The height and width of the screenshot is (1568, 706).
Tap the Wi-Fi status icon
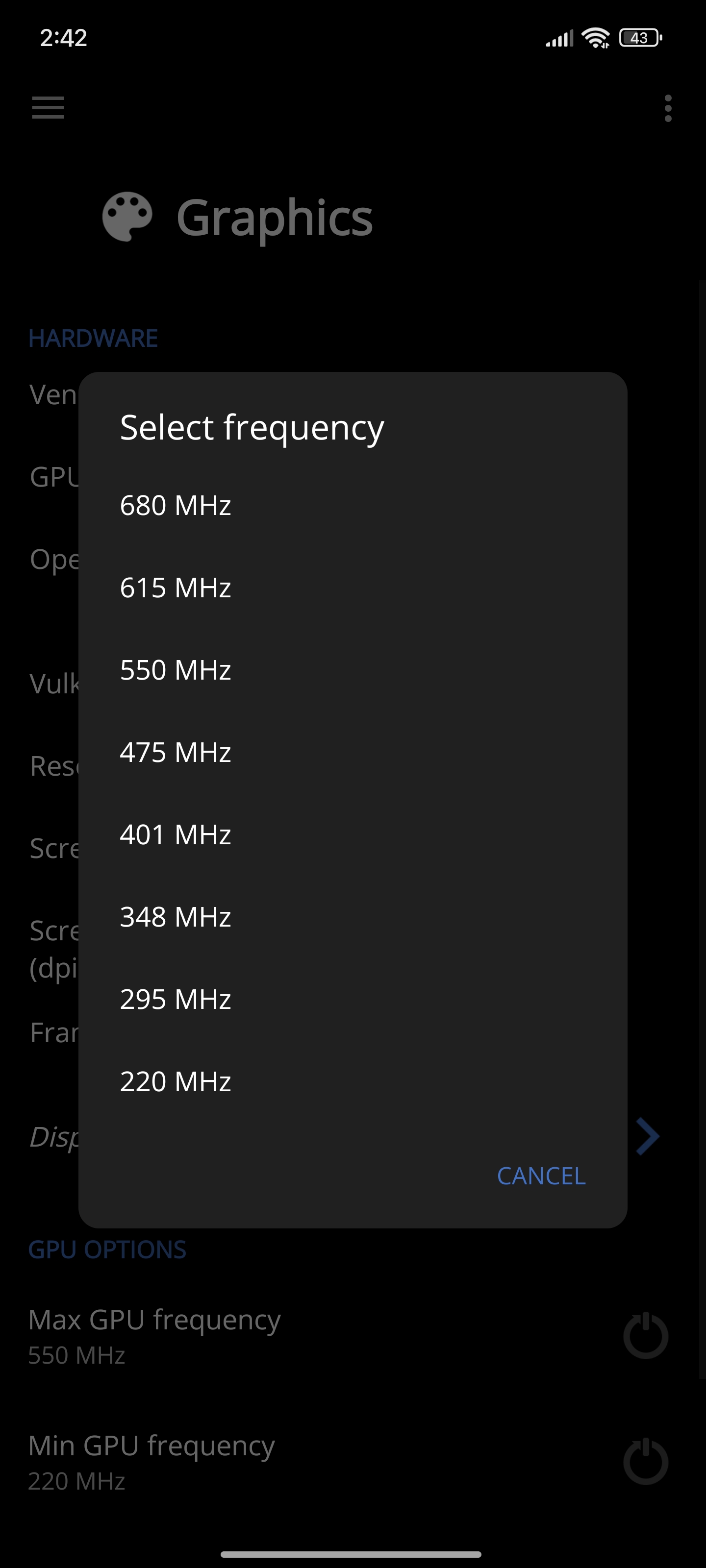pos(595,38)
